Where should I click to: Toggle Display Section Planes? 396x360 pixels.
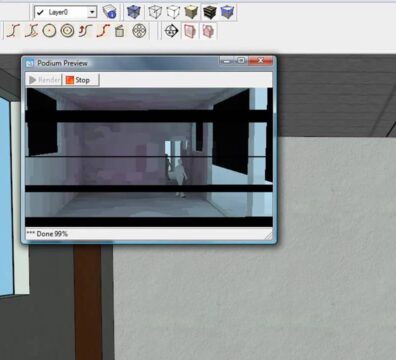click(190, 31)
